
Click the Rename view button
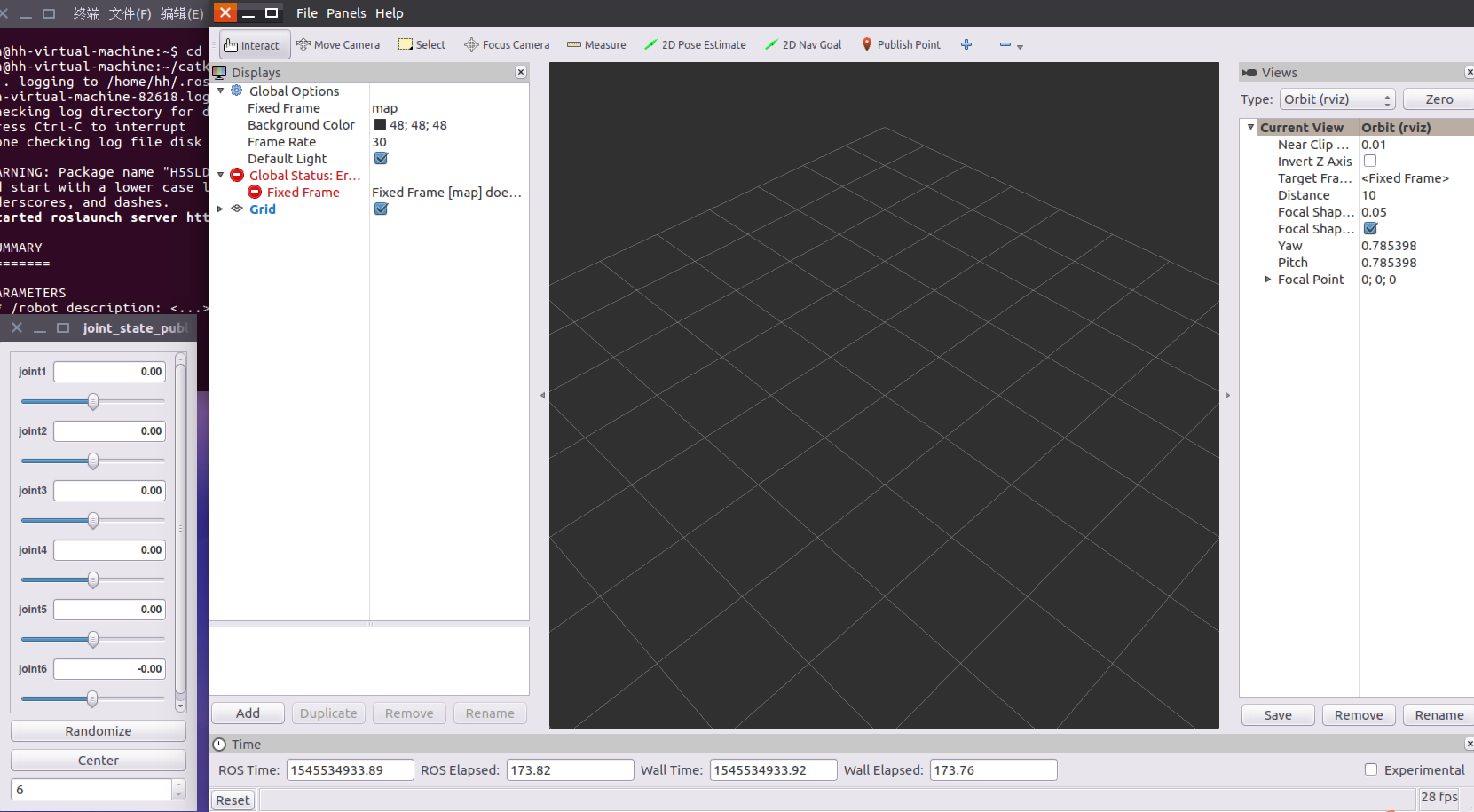tap(1439, 715)
